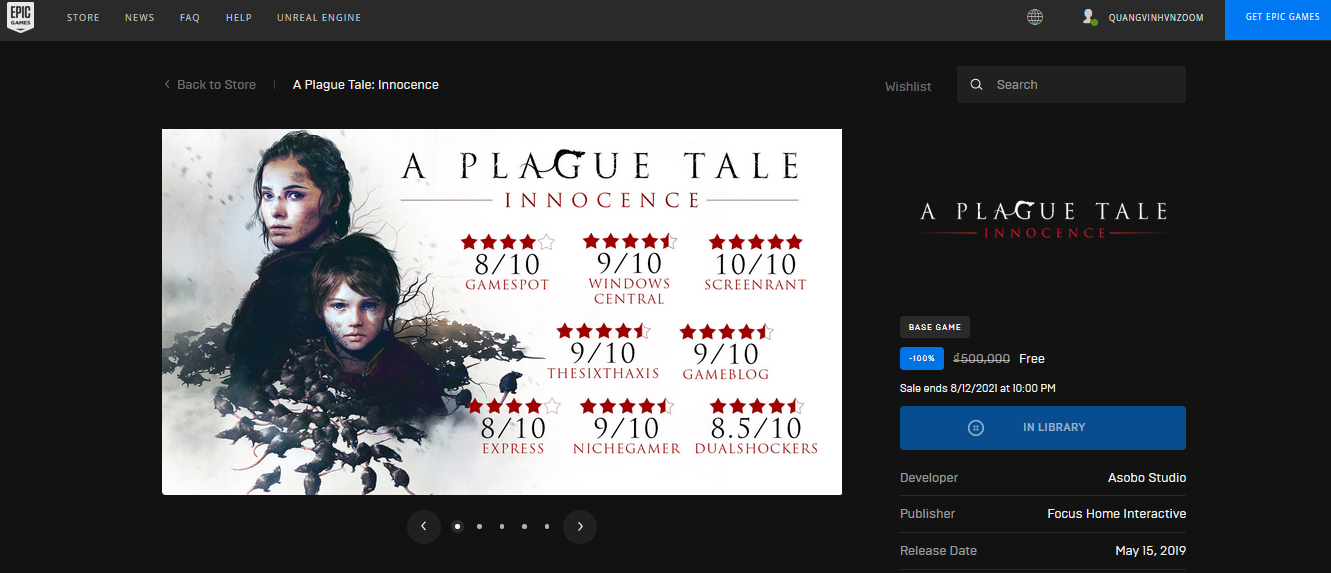This screenshot has height=573, width=1331.
Task: Select first carousel dot
Action: click(457, 526)
